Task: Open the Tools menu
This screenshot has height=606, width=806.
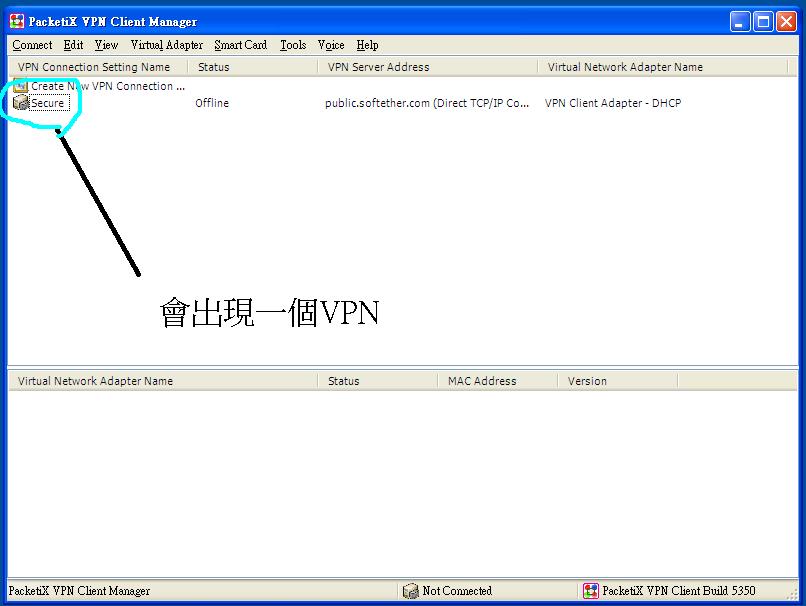Action: click(293, 45)
